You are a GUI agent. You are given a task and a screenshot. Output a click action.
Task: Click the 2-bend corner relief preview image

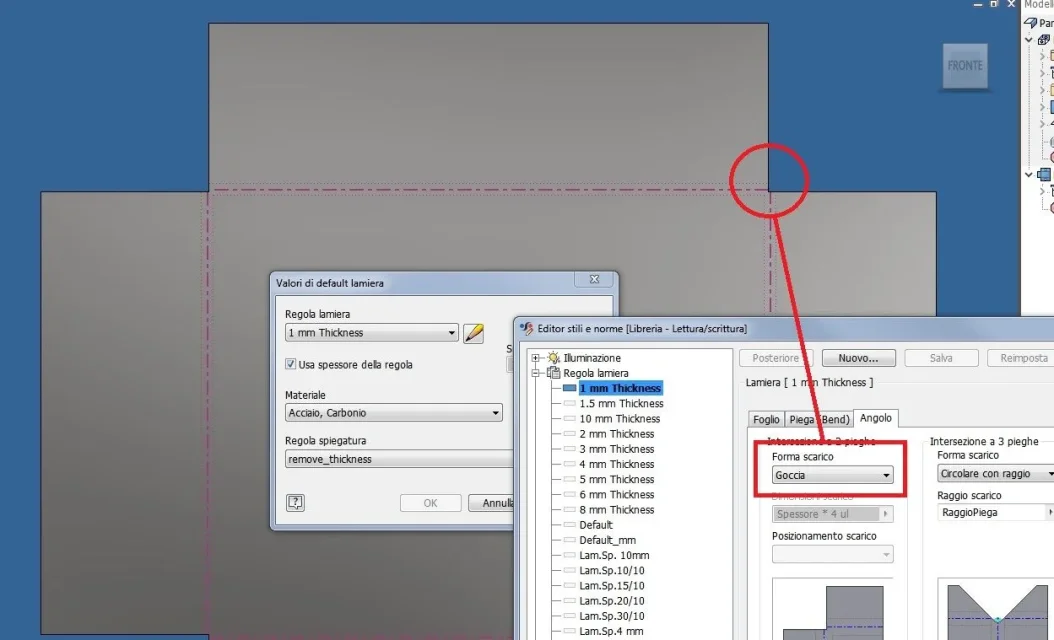pyautogui.click(x=832, y=609)
